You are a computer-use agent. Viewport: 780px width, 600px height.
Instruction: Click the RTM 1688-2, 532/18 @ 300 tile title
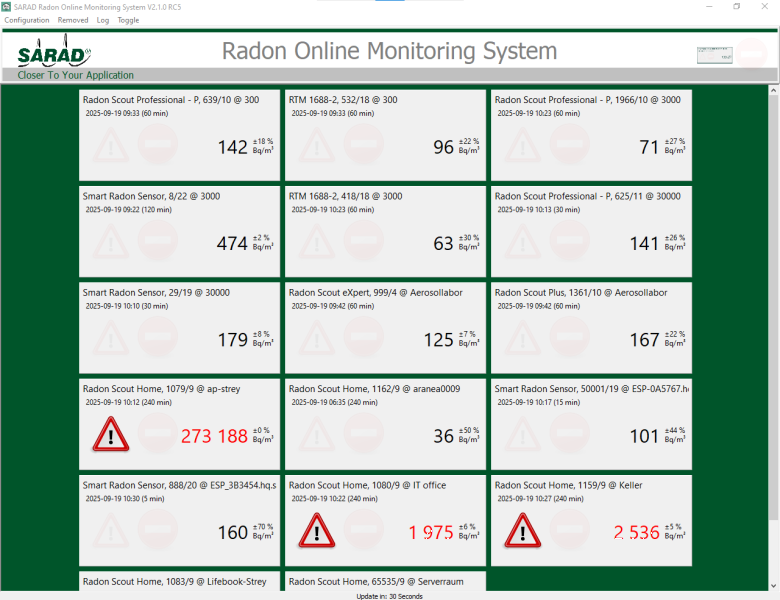pyautogui.click(x=342, y=100)
